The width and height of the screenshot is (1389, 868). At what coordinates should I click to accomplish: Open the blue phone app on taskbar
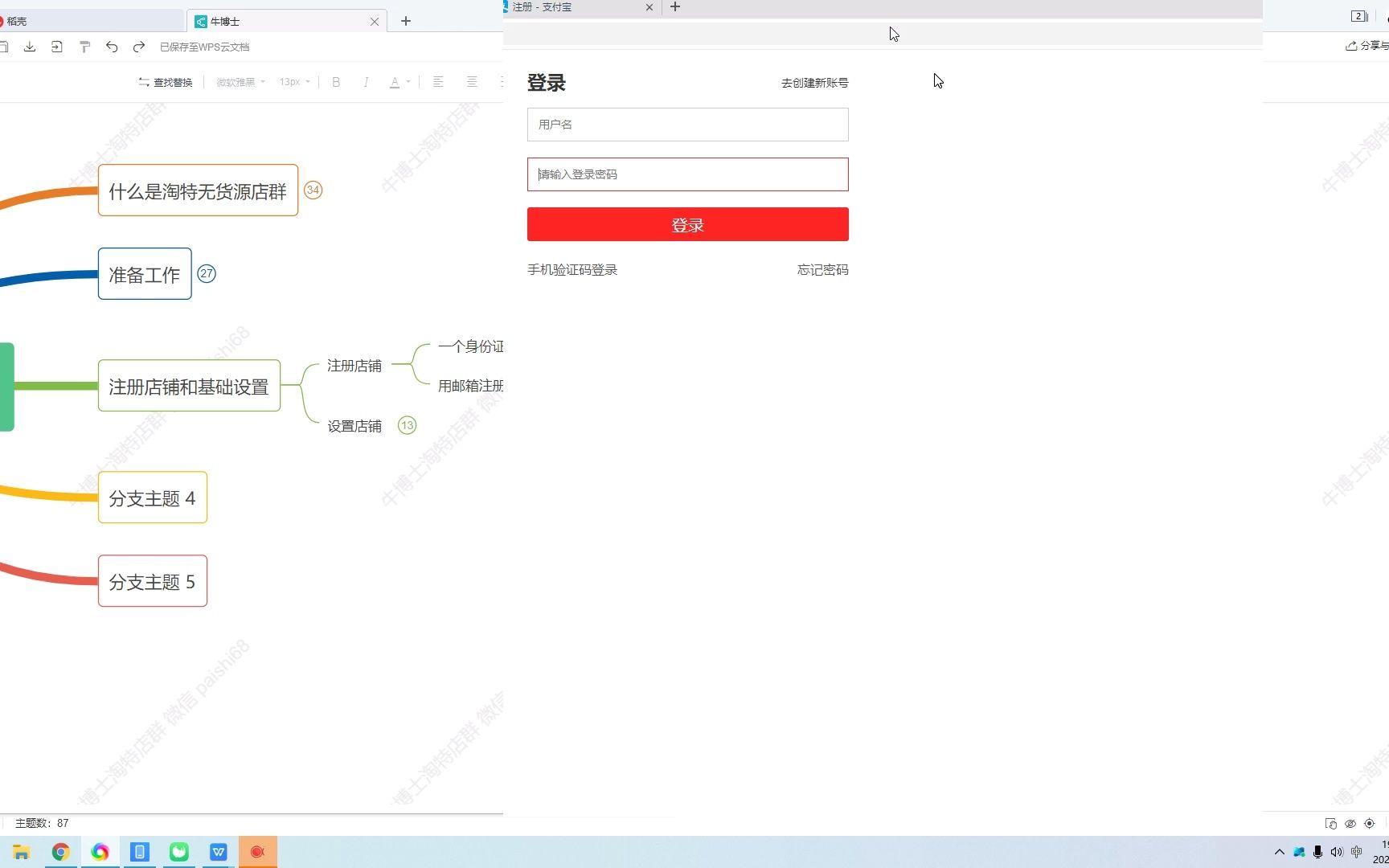pos(139,852)
